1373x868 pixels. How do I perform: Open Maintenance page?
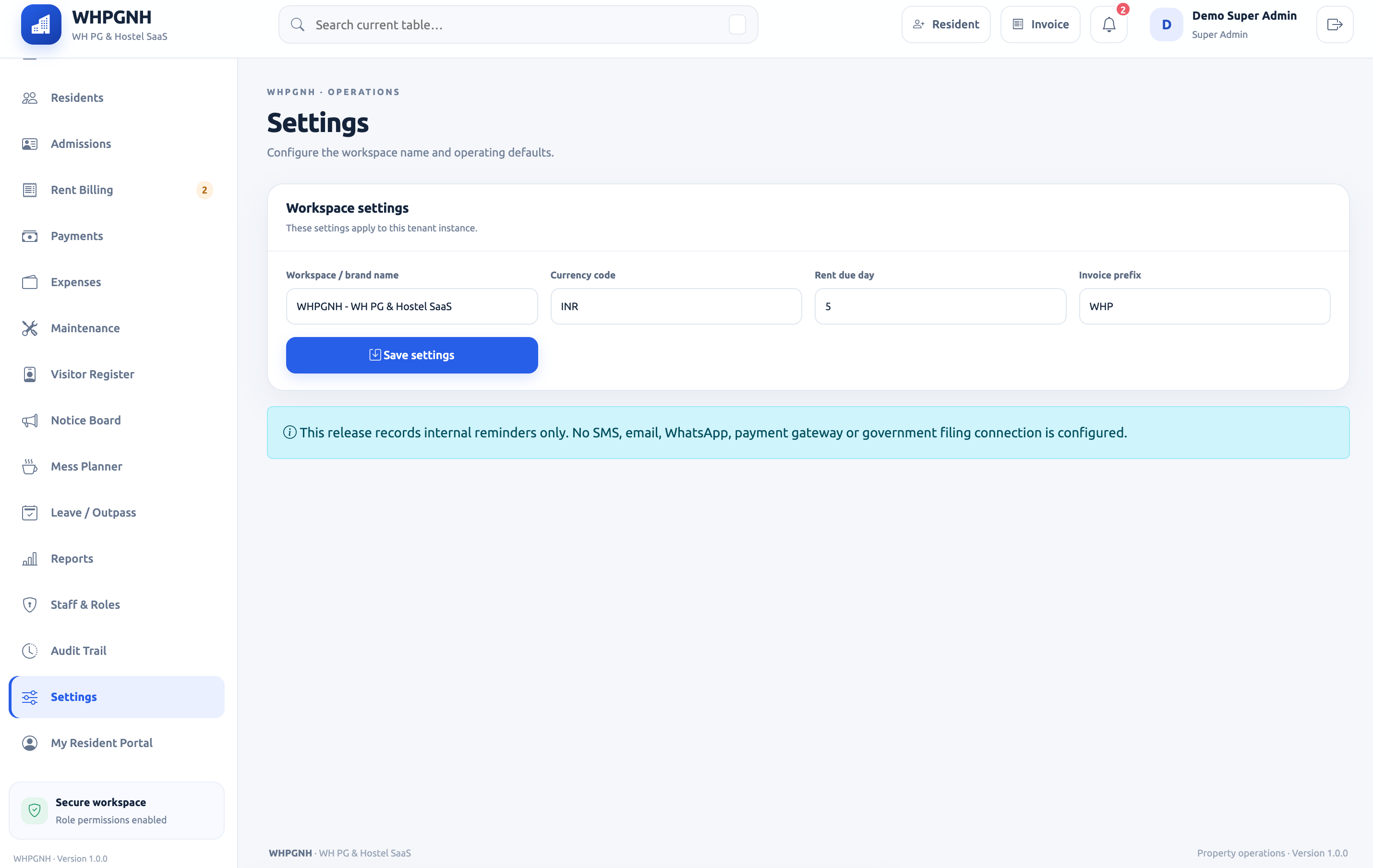(117, 328)
